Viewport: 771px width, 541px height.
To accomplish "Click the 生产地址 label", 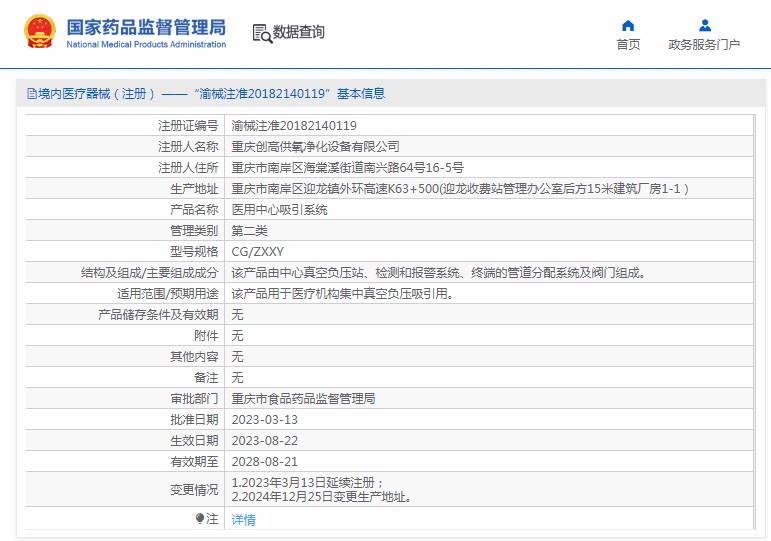I will pos(194,189).
